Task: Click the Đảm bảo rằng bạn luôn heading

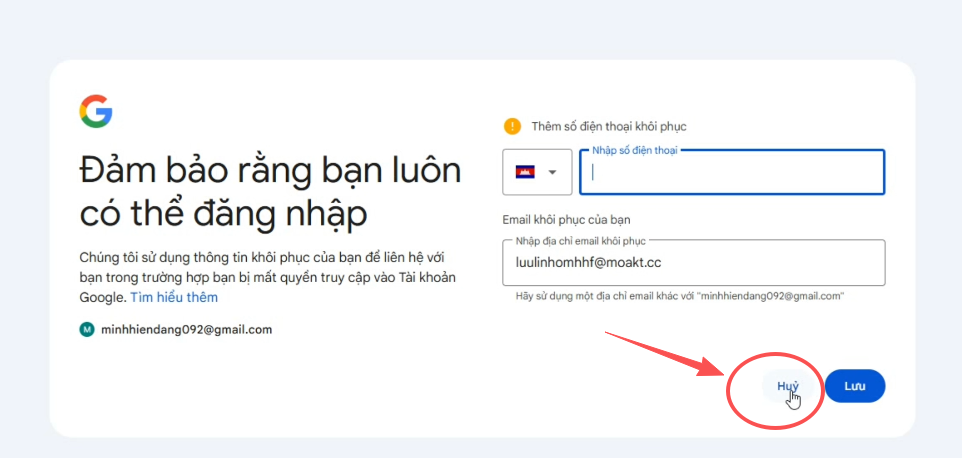Action: [270, 170]
